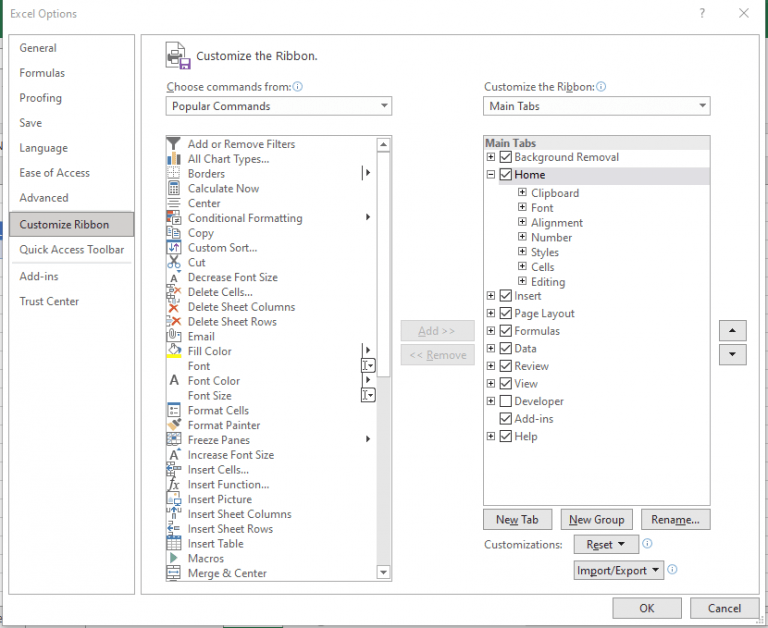Expand the Alignment group node
The height and width of the screenshot is (628, 768).
(x=522, y=222)
